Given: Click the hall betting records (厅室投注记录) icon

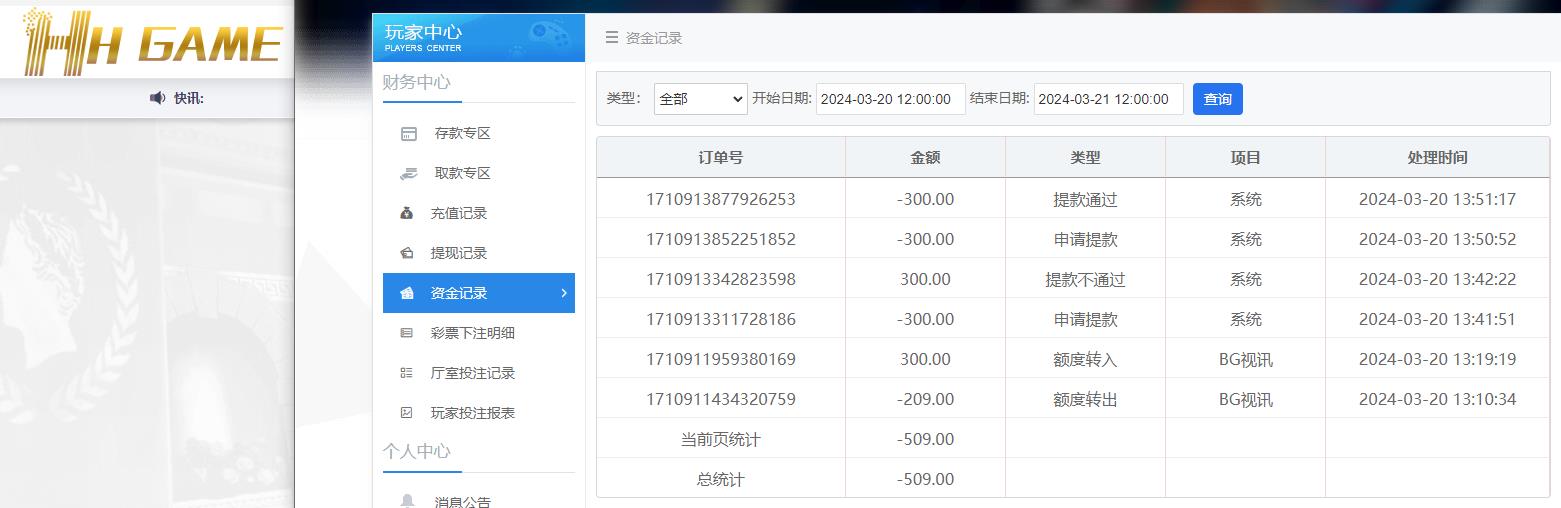Looking at the screenshot, I should click(x=407, y=373).
